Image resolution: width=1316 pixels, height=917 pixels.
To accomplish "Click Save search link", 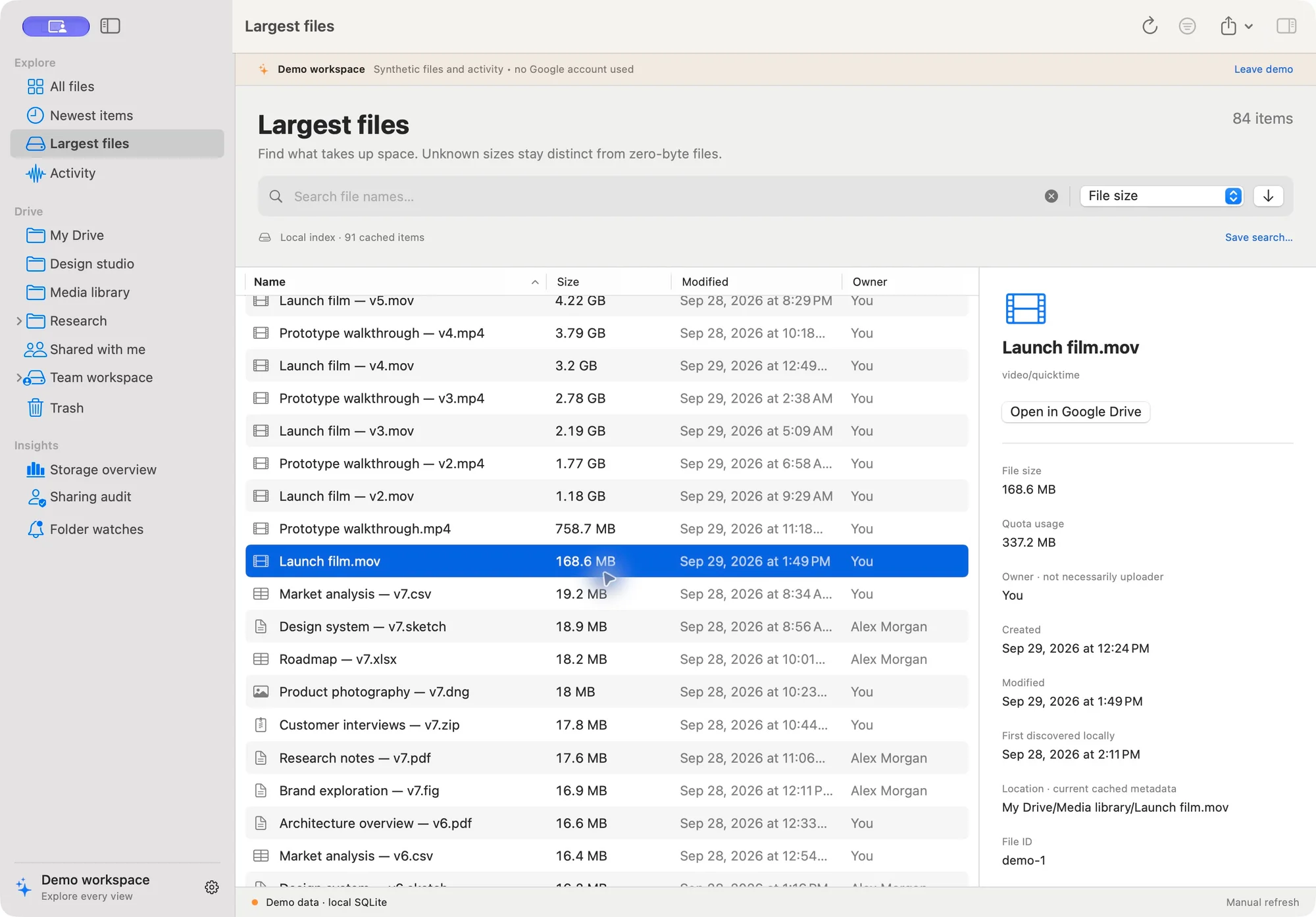I will [x=1258, y=237].
